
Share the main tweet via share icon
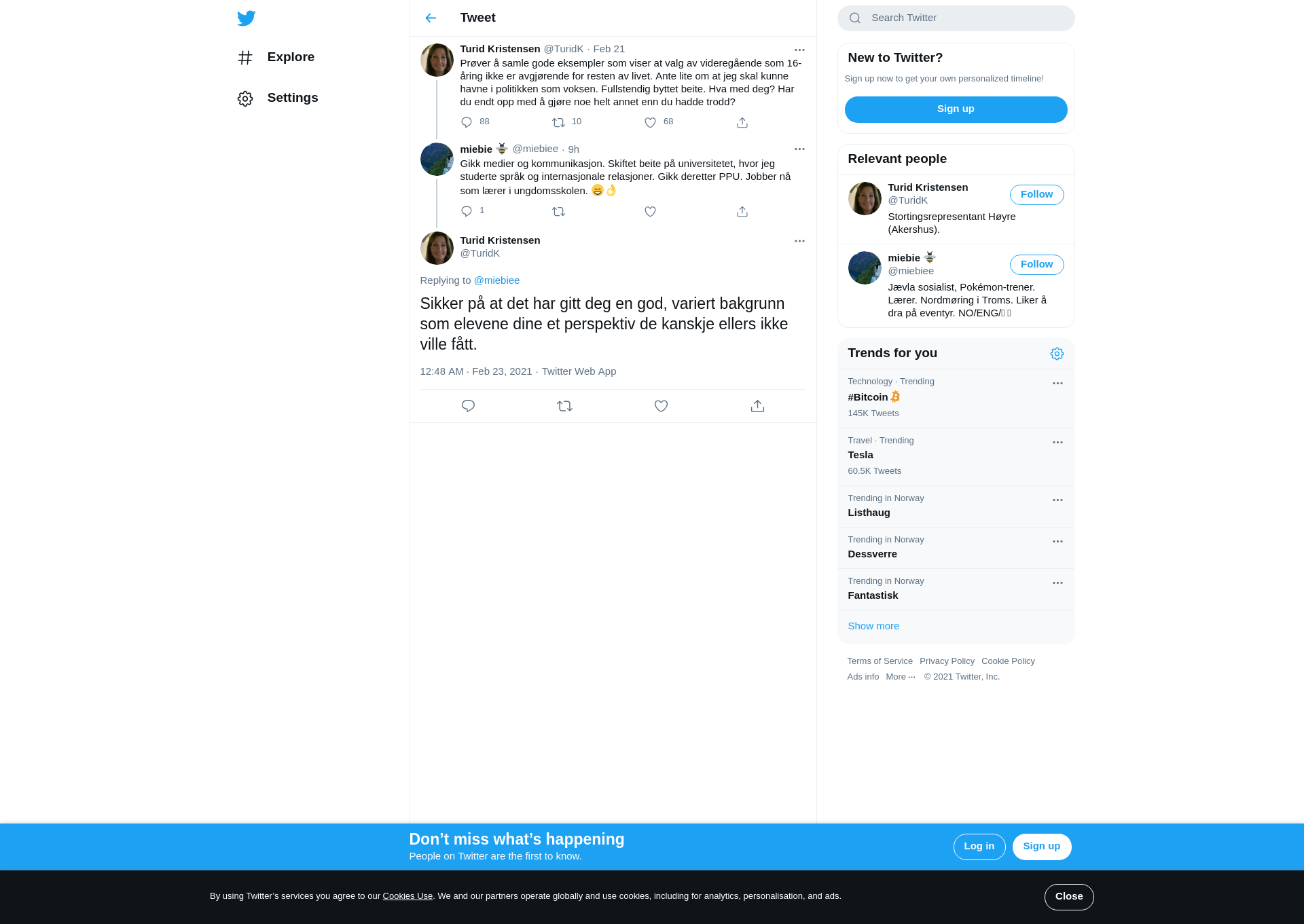point(757,406)
